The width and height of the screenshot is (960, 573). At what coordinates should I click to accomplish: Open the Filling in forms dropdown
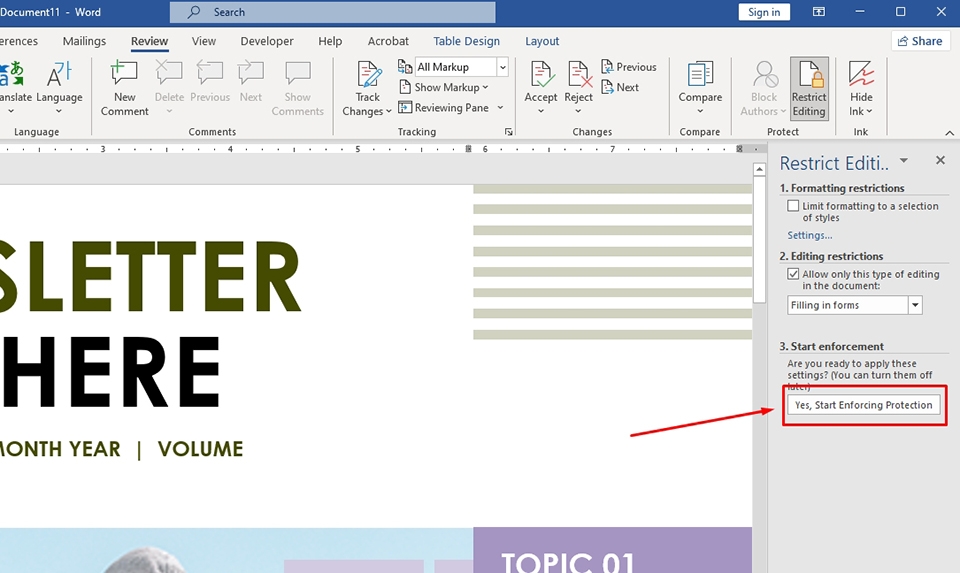[x=915, y=305]
